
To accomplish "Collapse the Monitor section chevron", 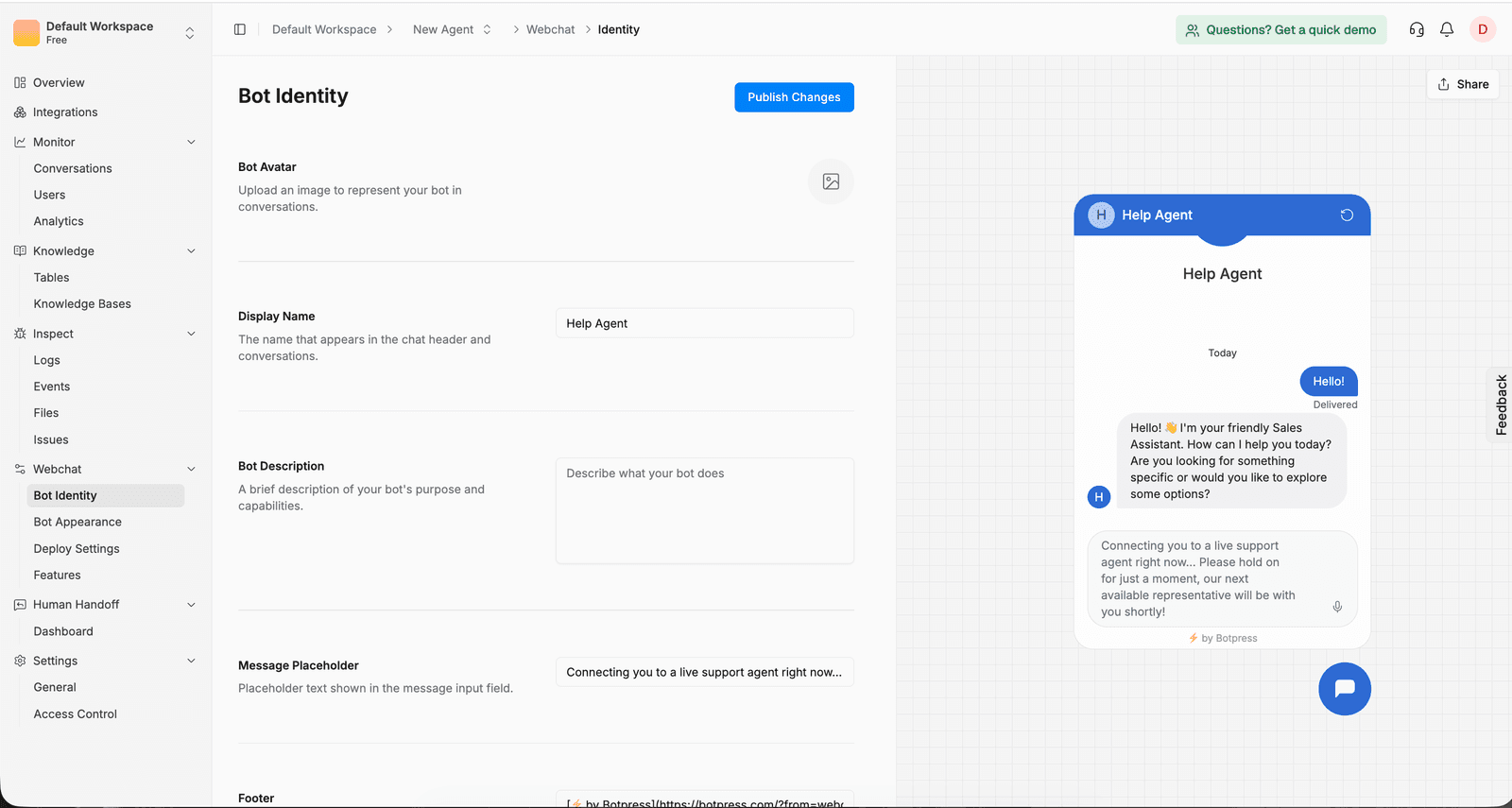I will pos(191,142).
